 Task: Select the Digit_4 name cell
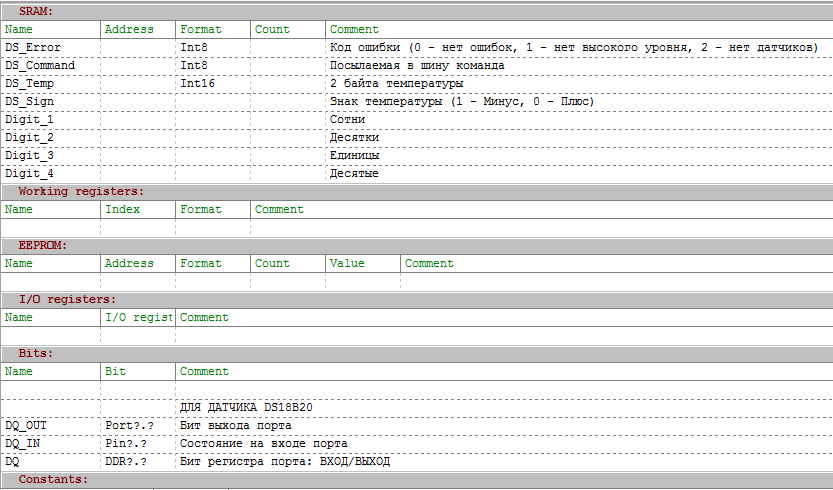tap(50, 173)
